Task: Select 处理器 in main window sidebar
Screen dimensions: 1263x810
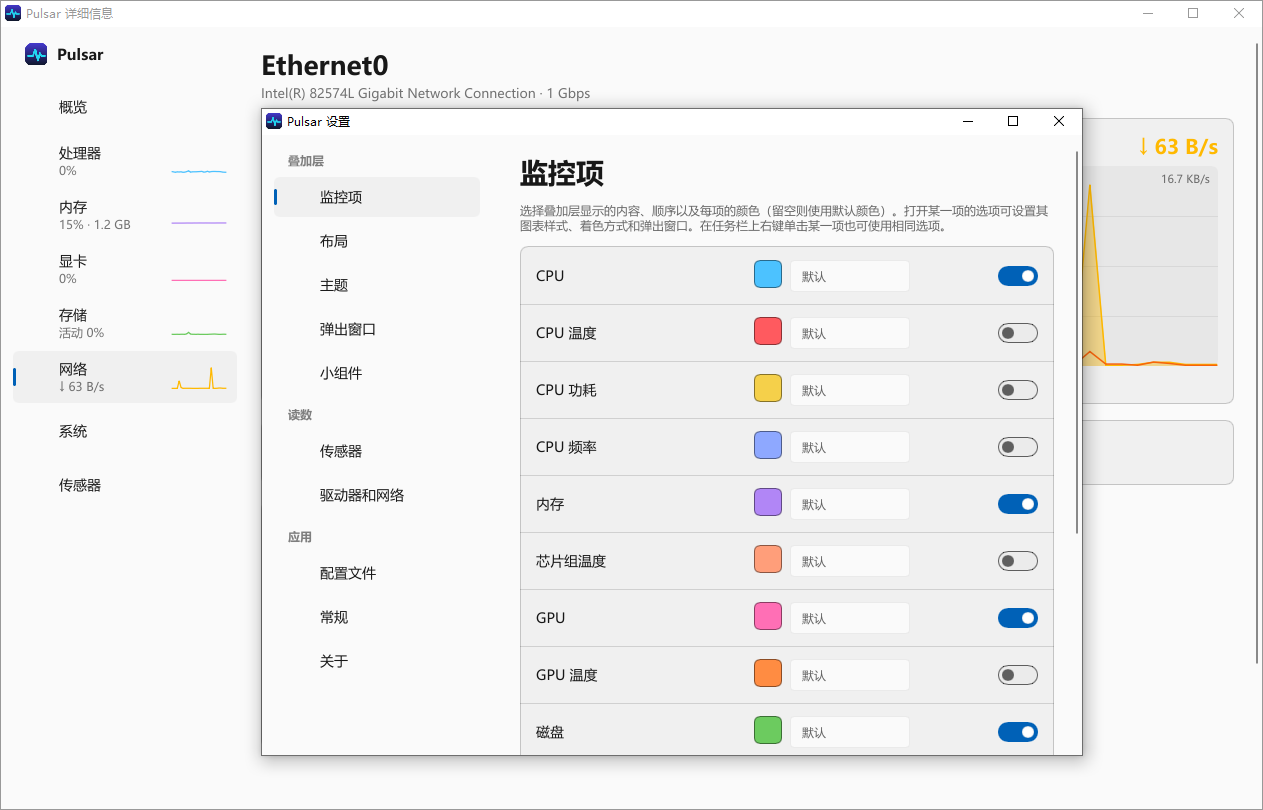Action: point(125,161)
